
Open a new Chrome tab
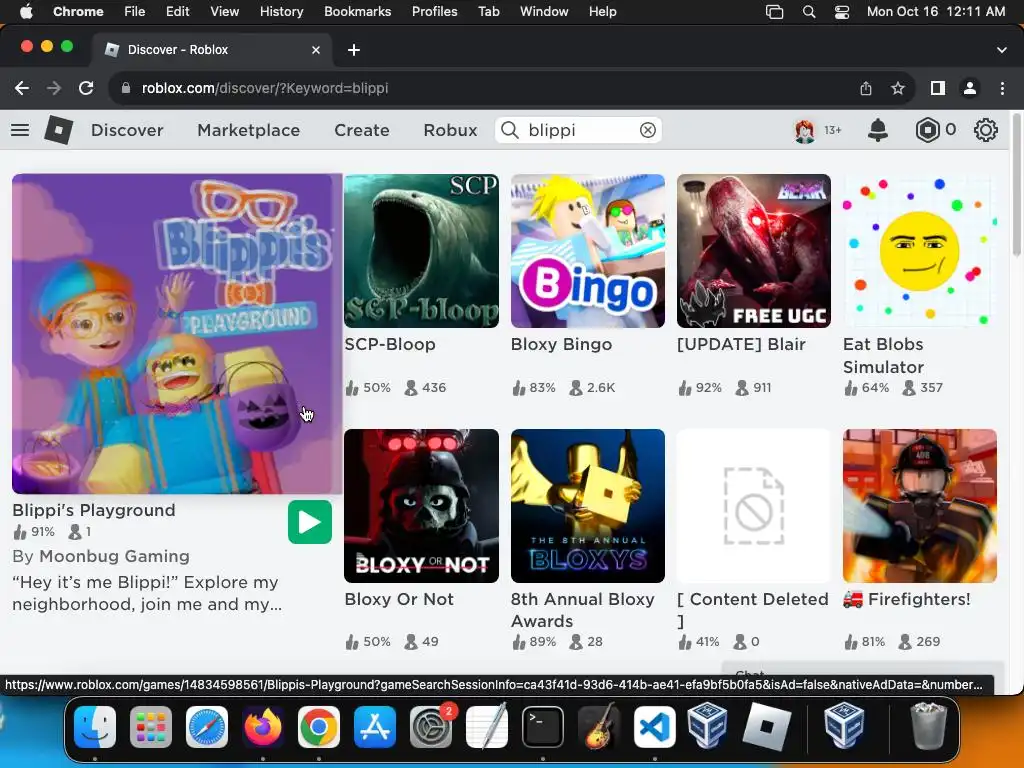click(x=353, y=50)
